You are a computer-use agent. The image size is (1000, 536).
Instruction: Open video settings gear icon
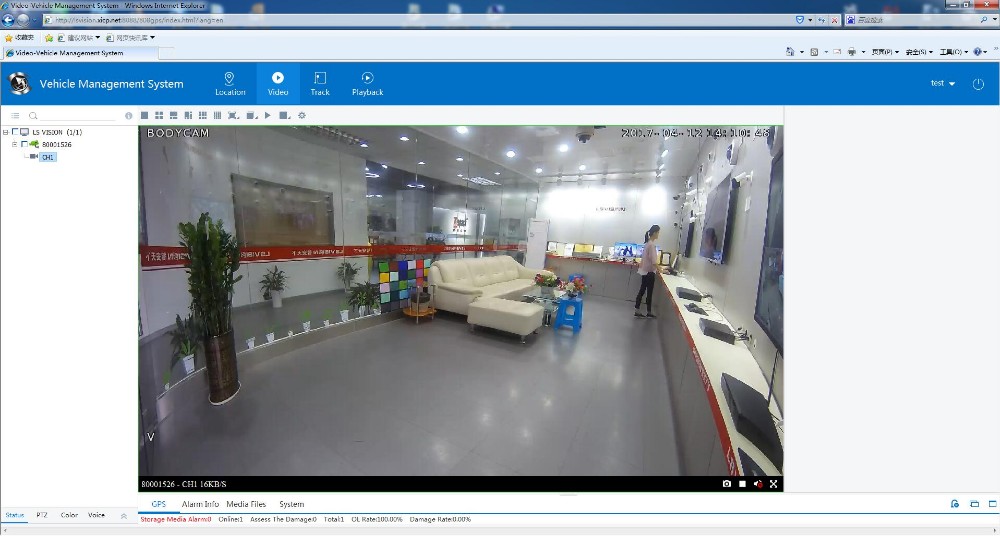pyautogui.click(x=302, y=115)
